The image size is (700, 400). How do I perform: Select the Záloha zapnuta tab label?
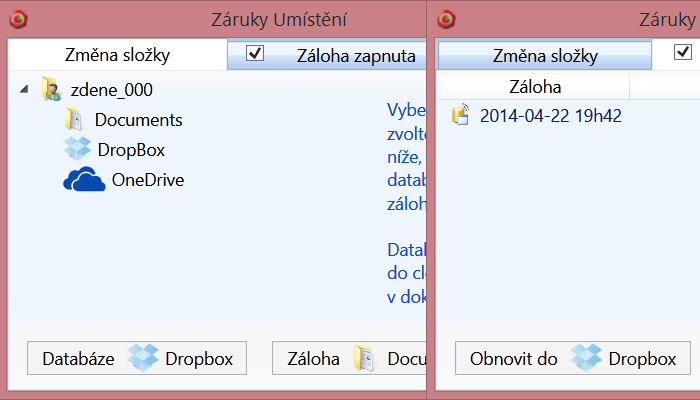pyautogui.click(x=355, y=56)
